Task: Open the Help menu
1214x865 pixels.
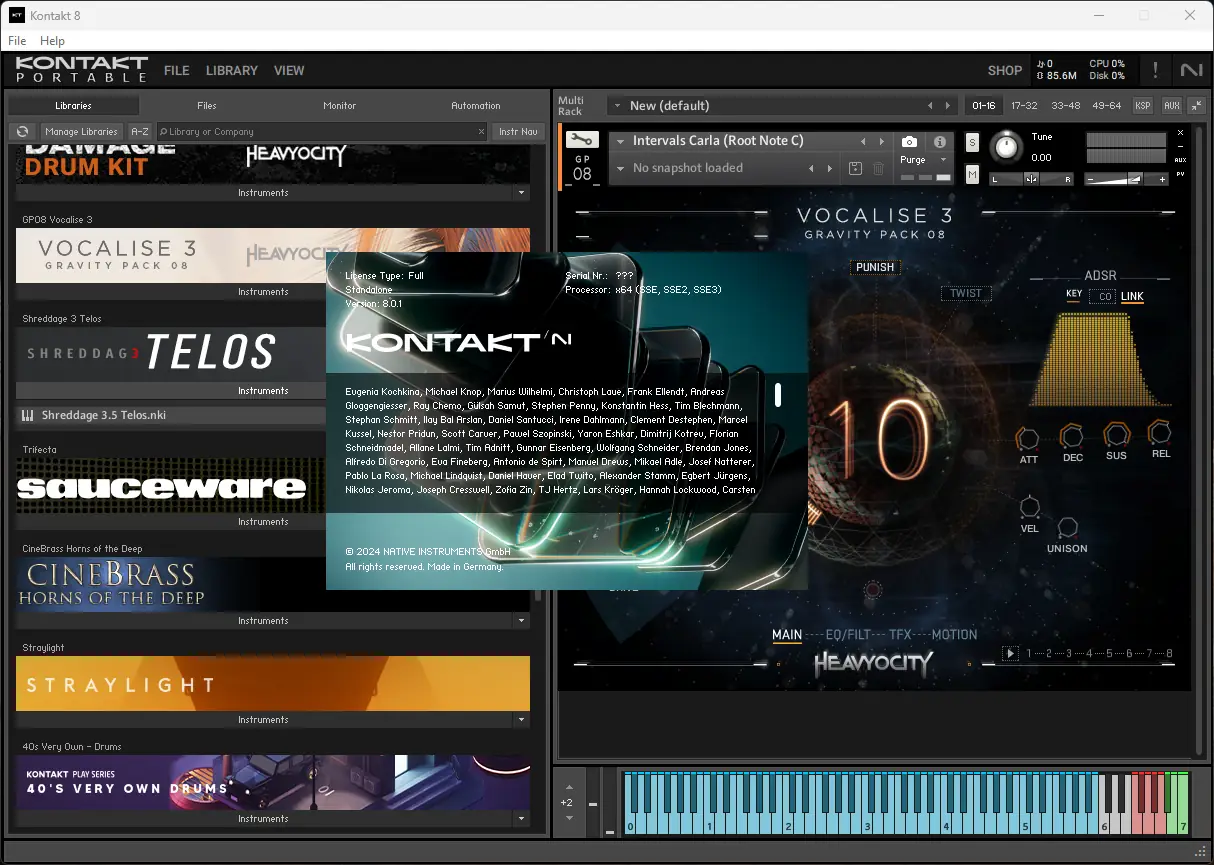Action: point(52,41)
